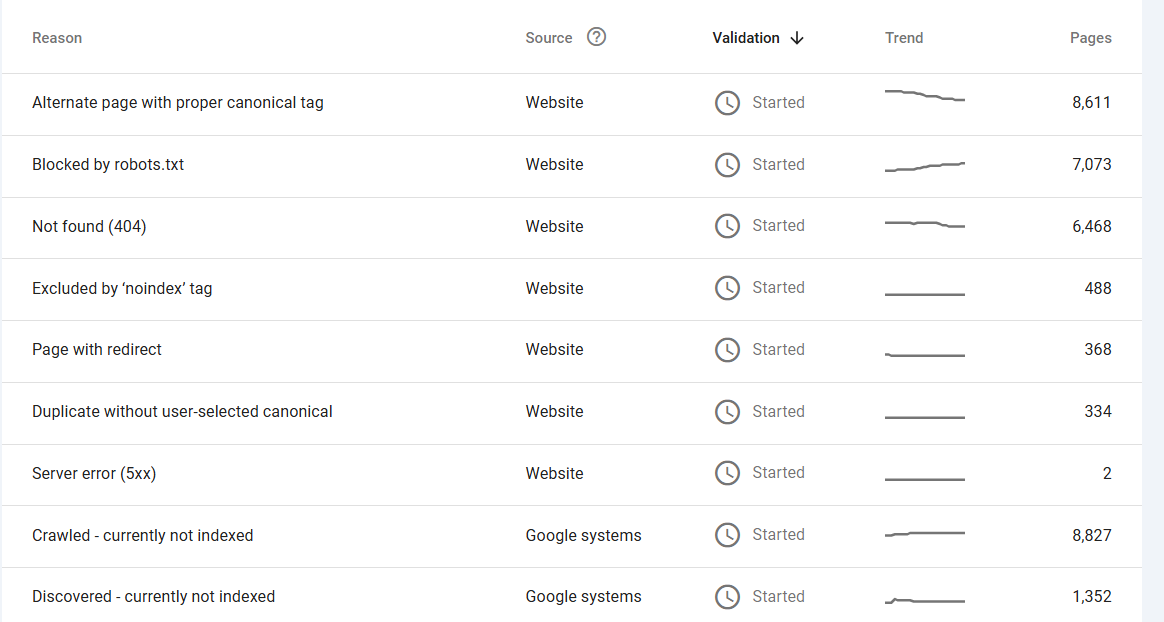Open 'Alternate page with proper canonical tag' reason
Screen dimensions: 1164x622
click(177, 102)
